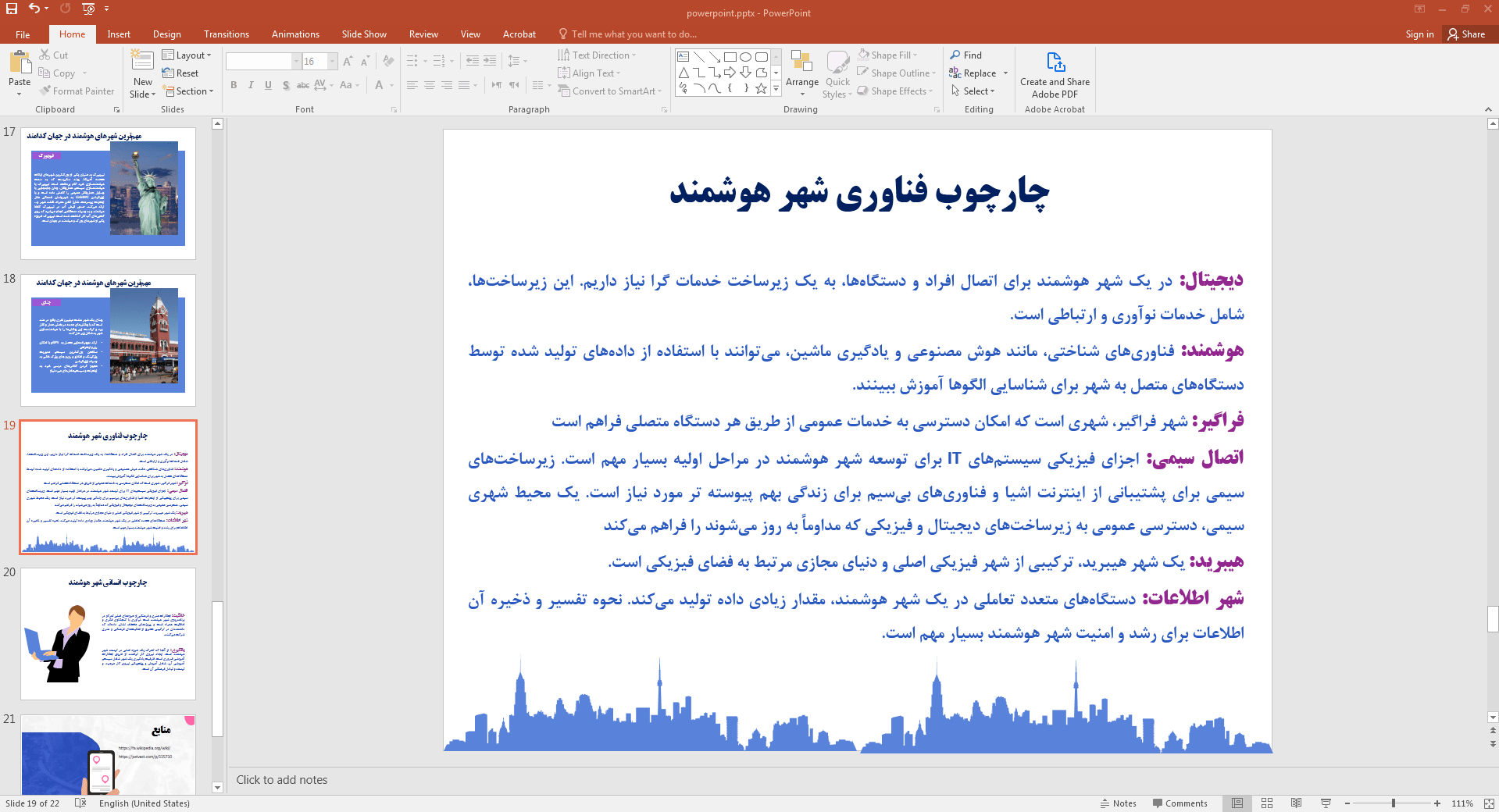1499x812 pixels.
Task: Click the Notes button in status bar
Action: [1118, 803]
